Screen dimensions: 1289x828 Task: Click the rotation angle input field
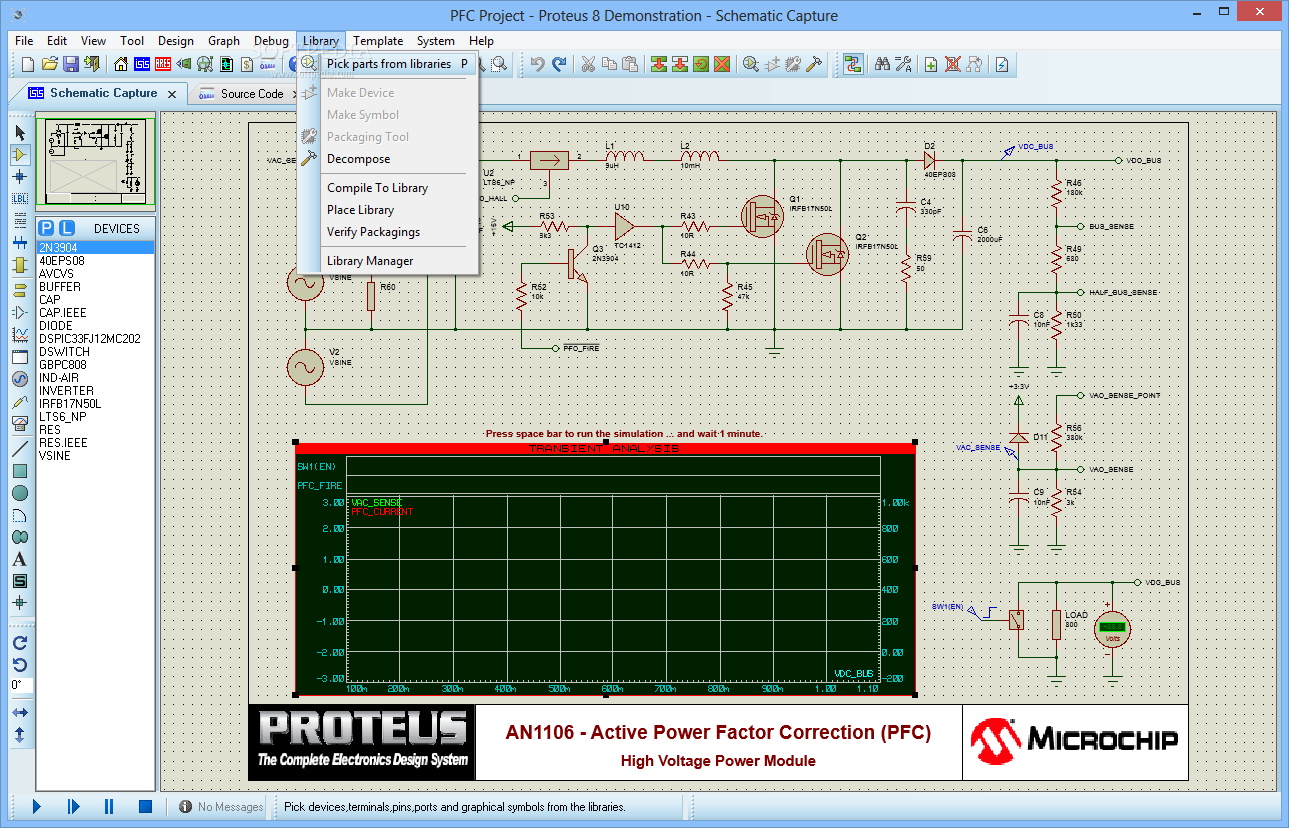[20, 685]
